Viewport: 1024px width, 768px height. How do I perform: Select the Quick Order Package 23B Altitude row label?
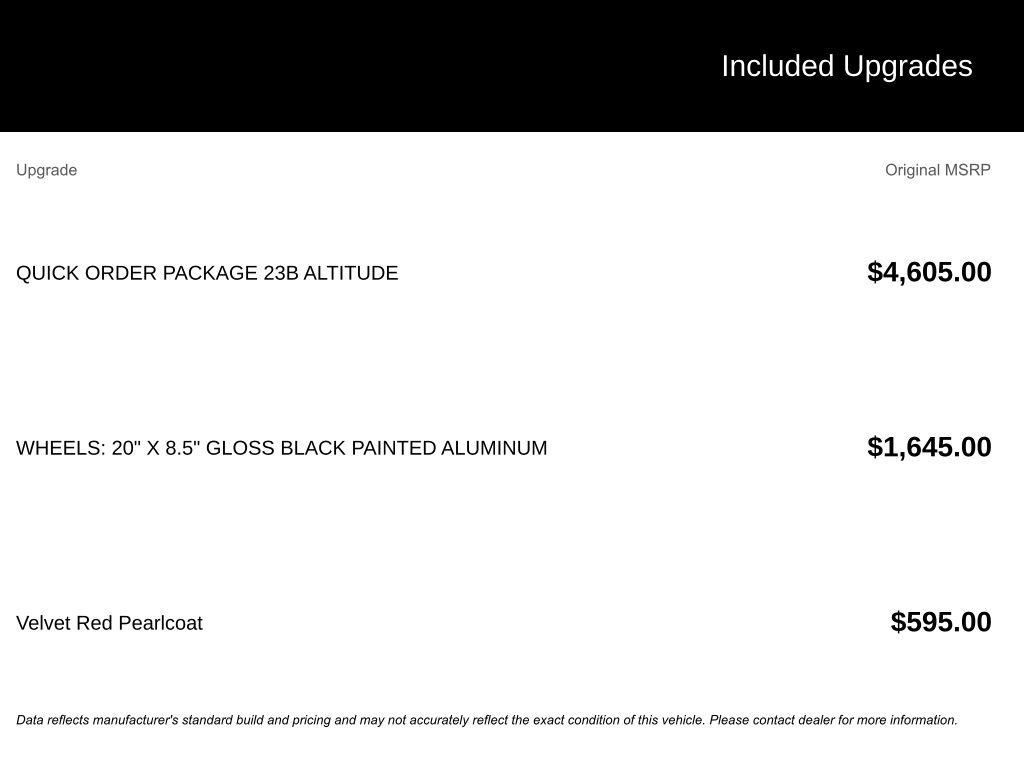pos(207,273)
